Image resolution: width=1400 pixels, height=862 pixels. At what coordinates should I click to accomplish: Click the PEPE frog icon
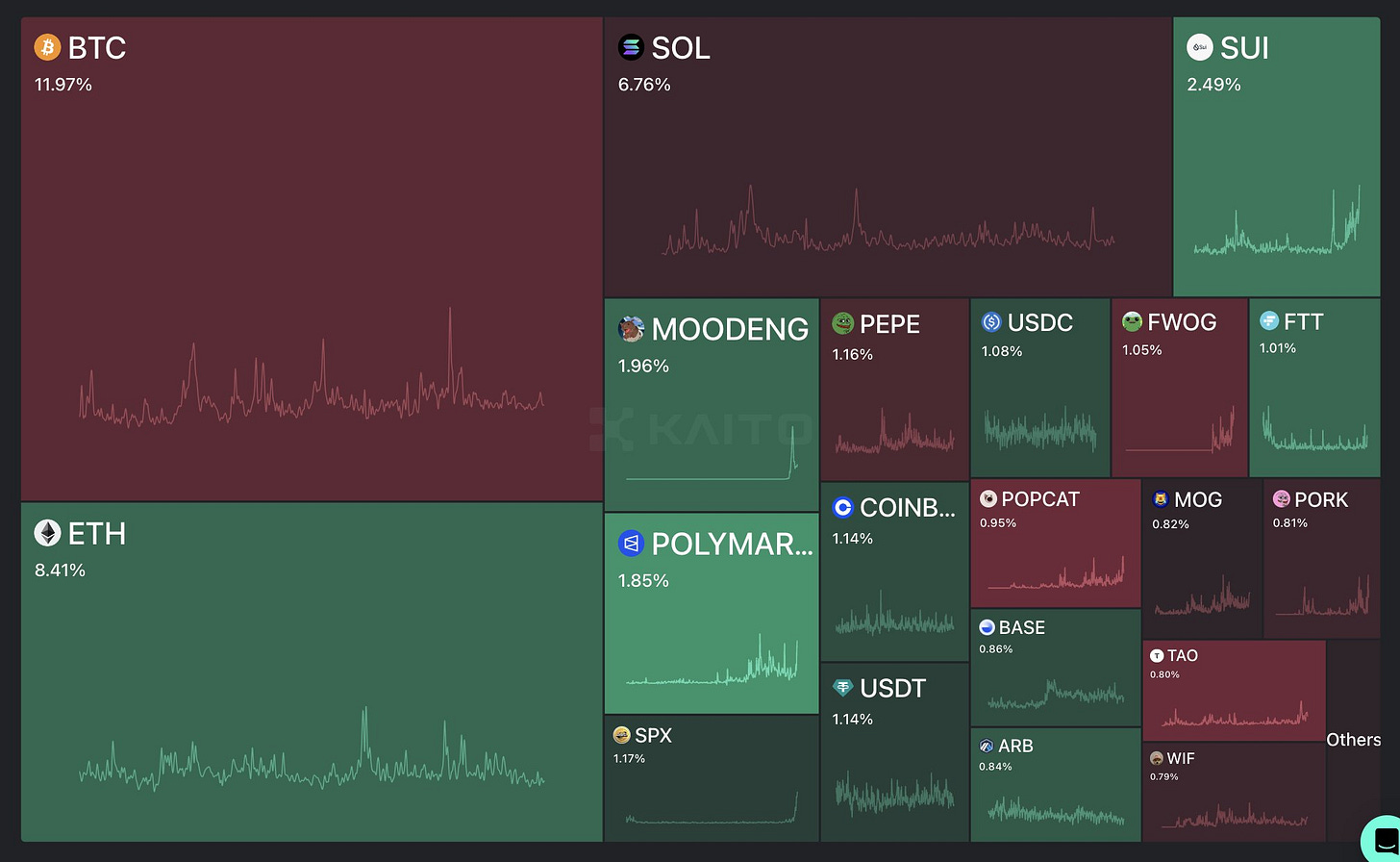[842, 323]
